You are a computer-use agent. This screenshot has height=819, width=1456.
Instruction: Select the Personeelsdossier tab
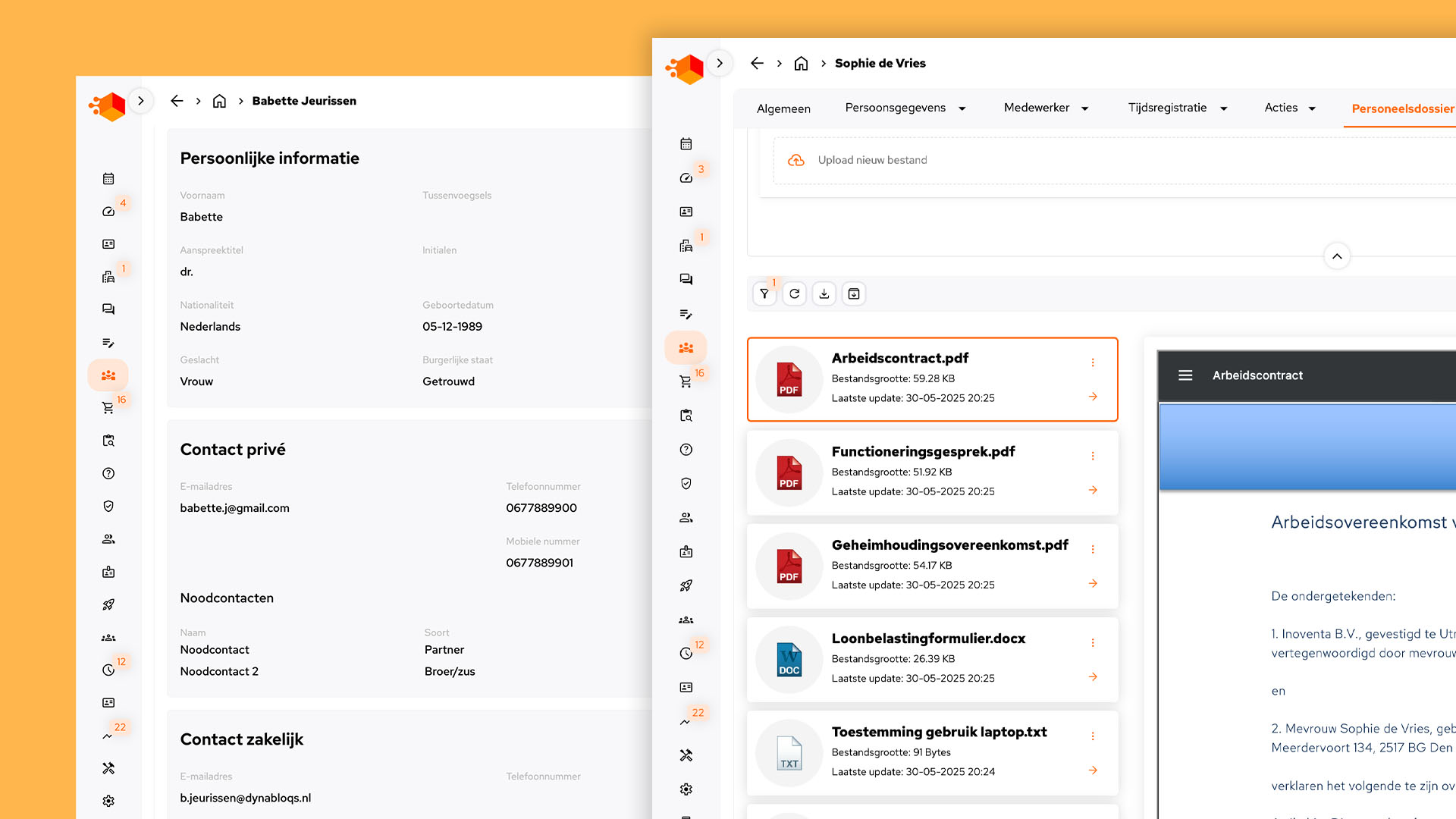pos(1402,108)
